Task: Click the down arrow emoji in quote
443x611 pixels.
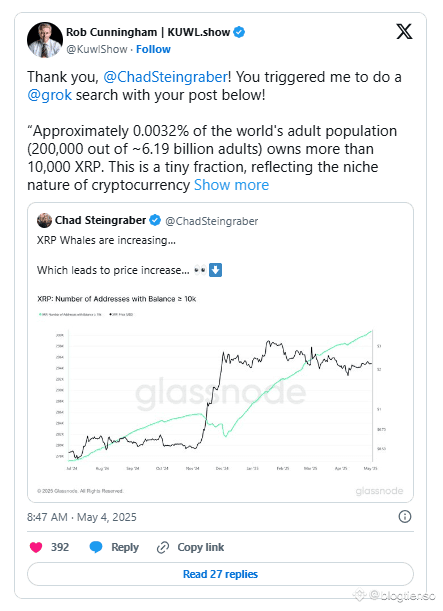Action: (215, 270)
